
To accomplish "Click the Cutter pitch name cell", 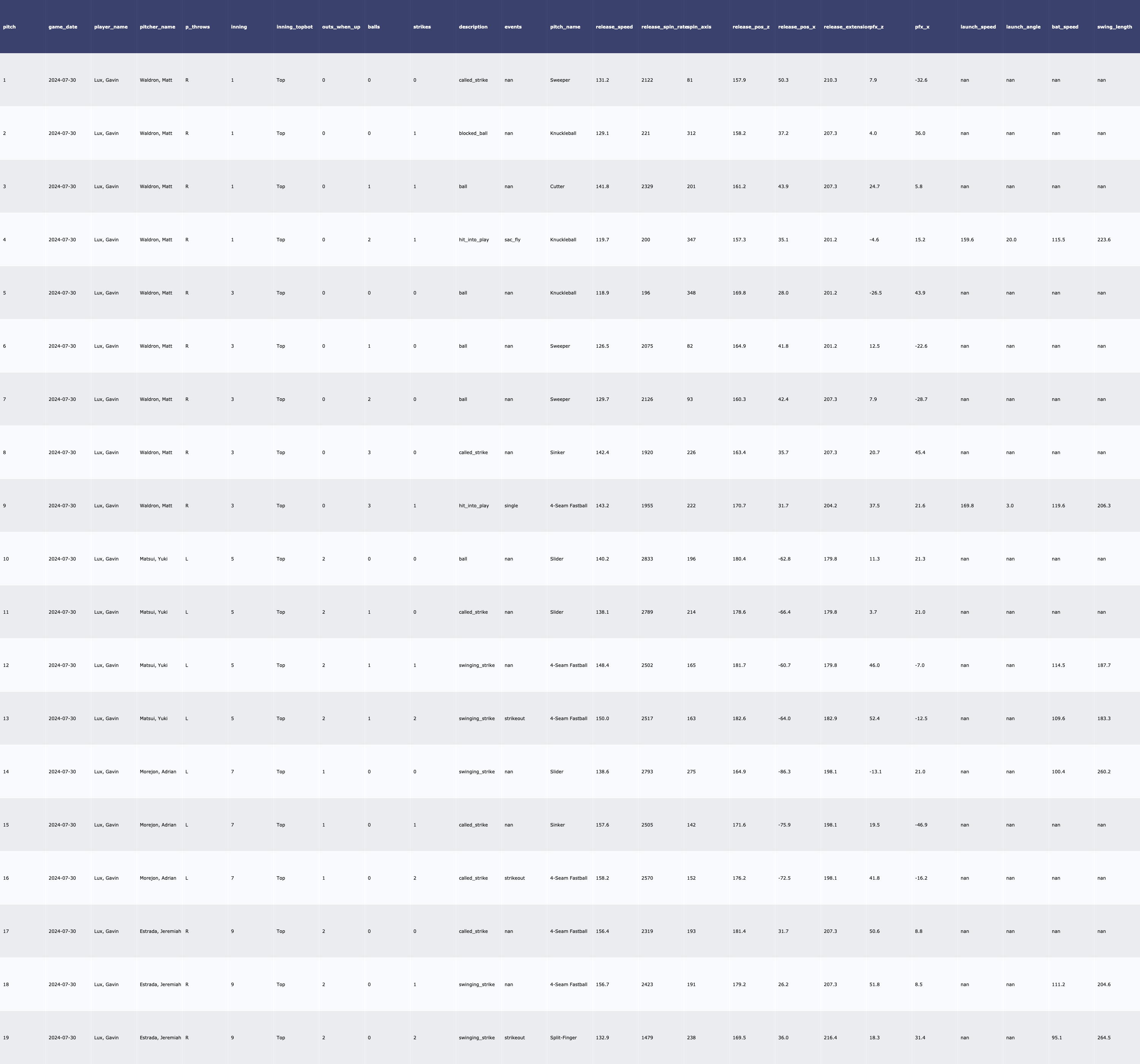I will 557,187.
